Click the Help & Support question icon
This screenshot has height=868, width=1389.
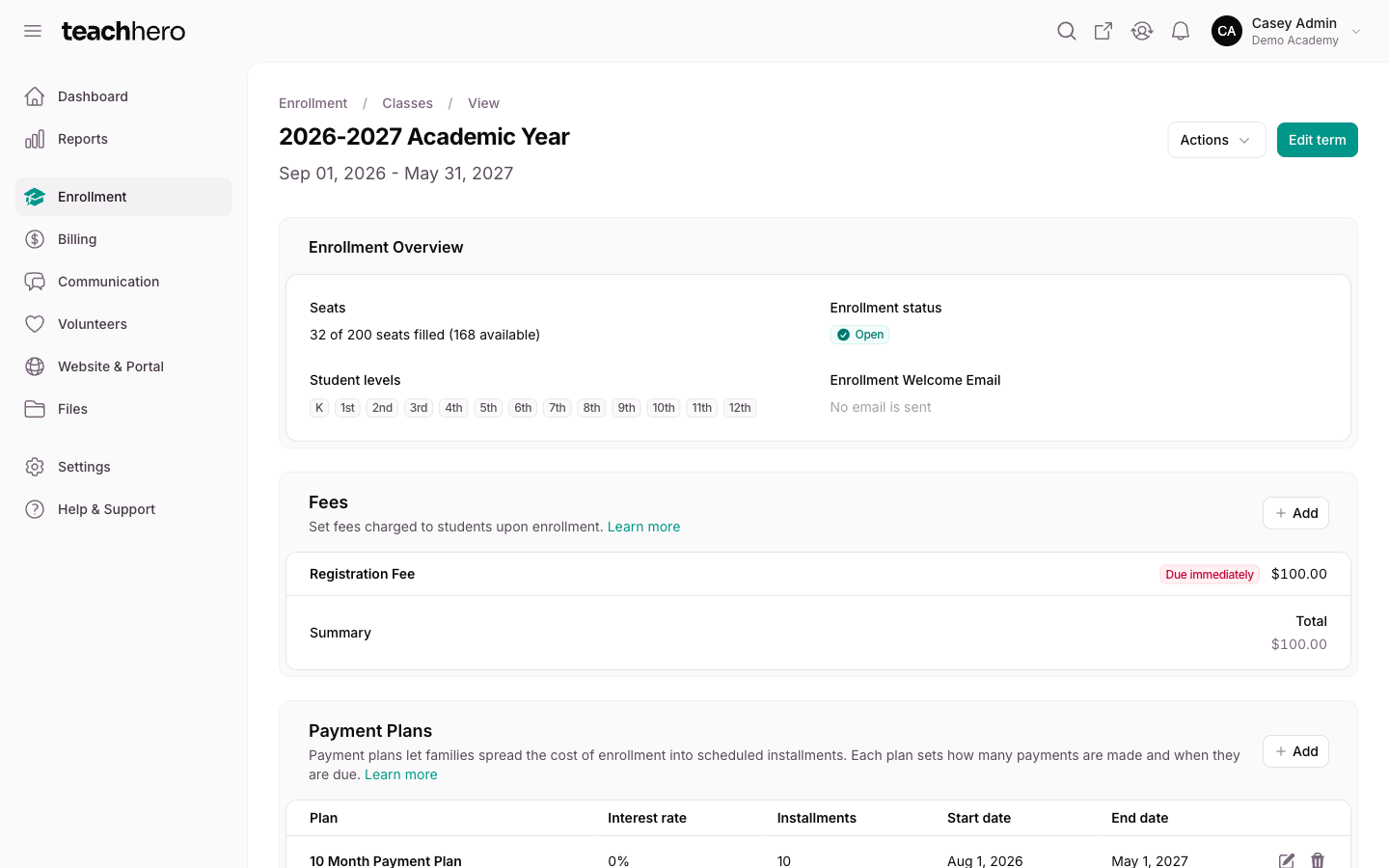tap(35, 509)
